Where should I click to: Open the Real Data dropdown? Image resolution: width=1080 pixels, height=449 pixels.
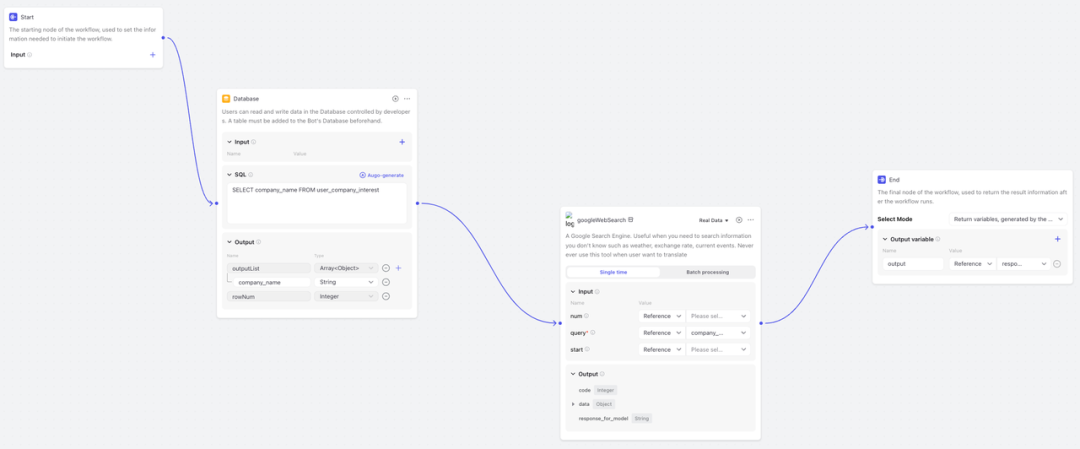[x=713, y=220]
